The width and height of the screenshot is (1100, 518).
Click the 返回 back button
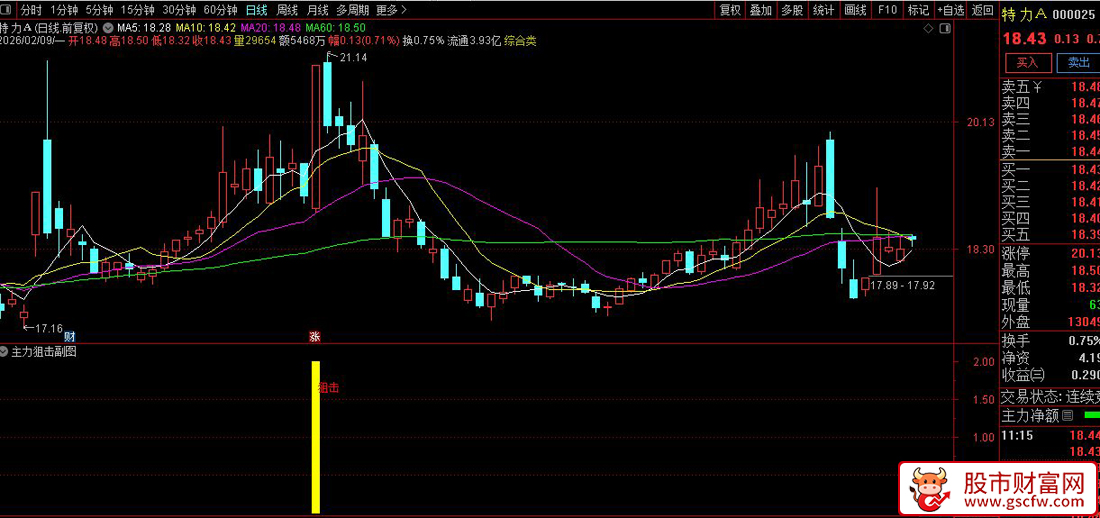(x=983, y=10)
